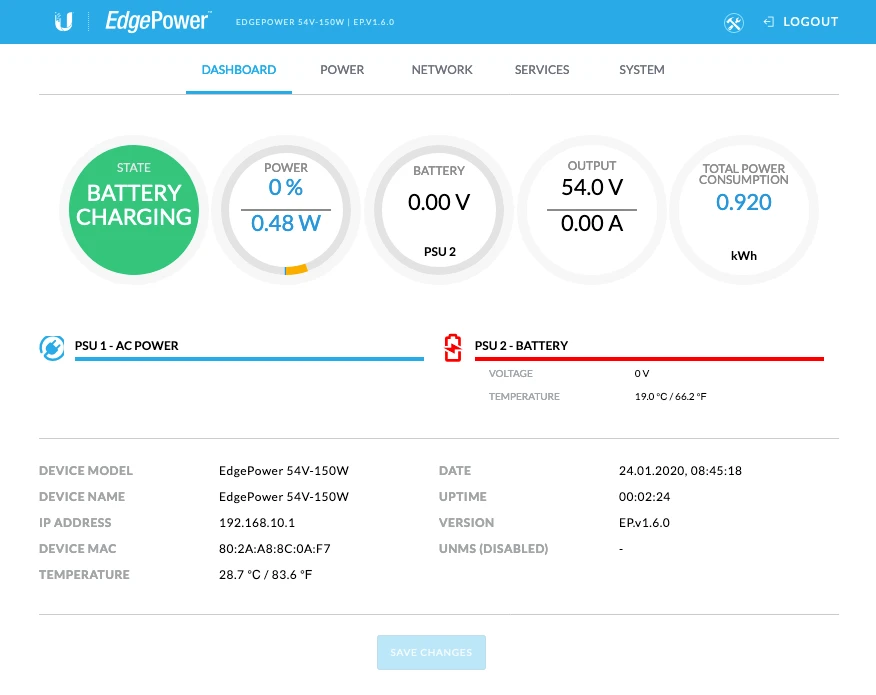Image resolution: width=876 pixels, height=695 pixels.
Task: Click the EdgePower brand logo text
Action: [x=157, y=21]
